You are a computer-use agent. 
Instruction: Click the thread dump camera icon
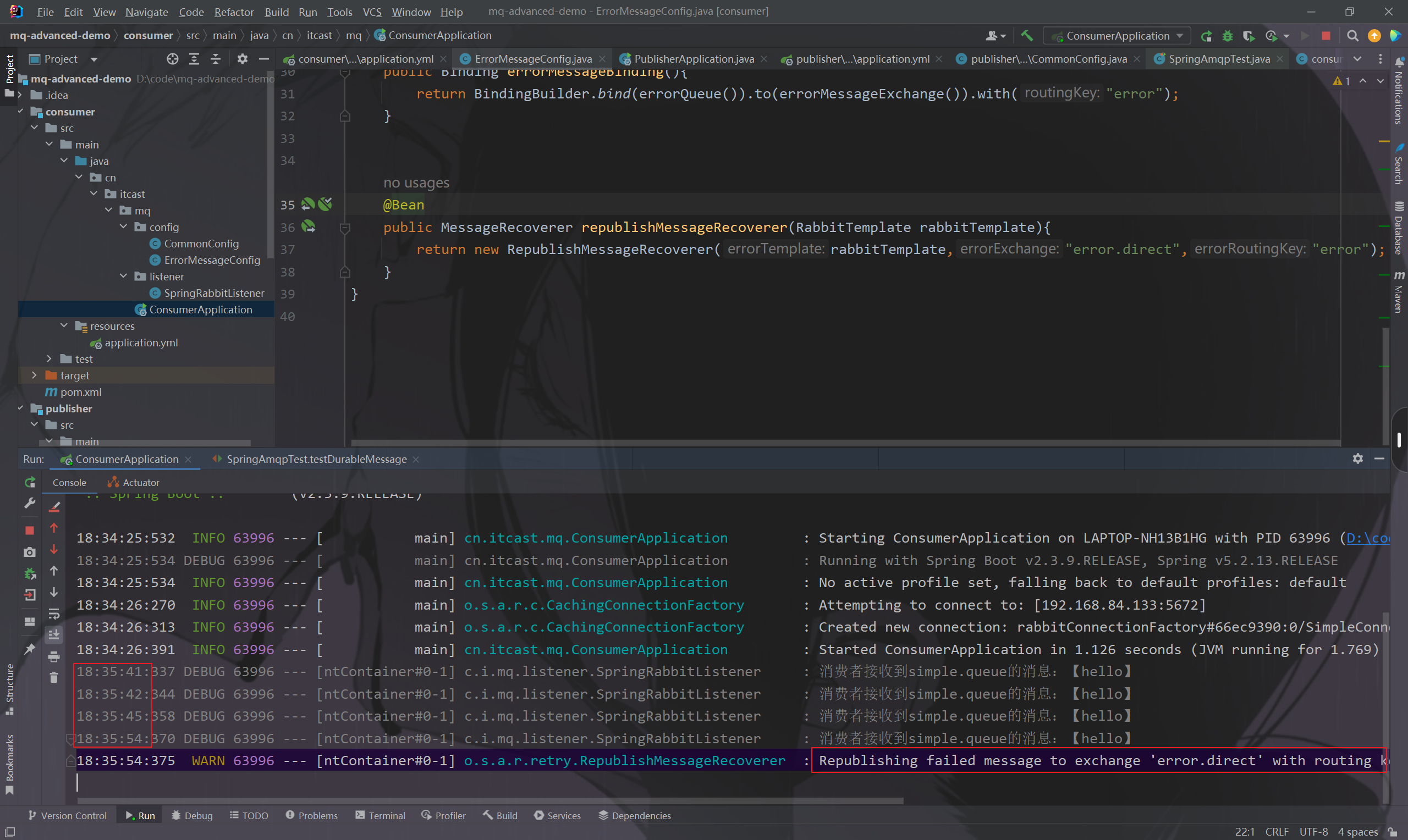pos(30,552)
